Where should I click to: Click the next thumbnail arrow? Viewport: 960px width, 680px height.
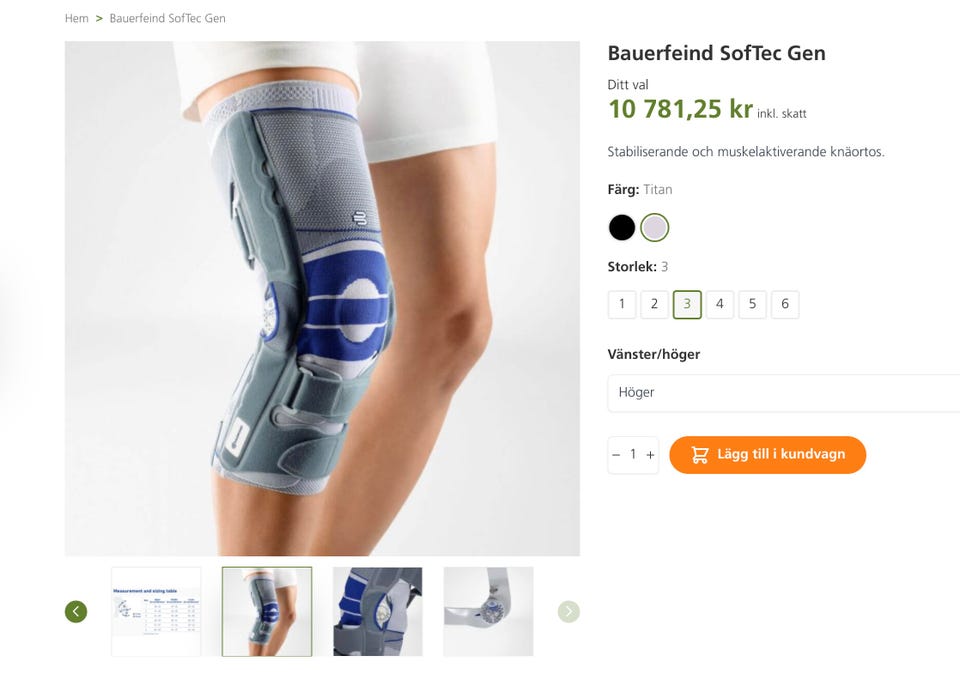(568, 611)
